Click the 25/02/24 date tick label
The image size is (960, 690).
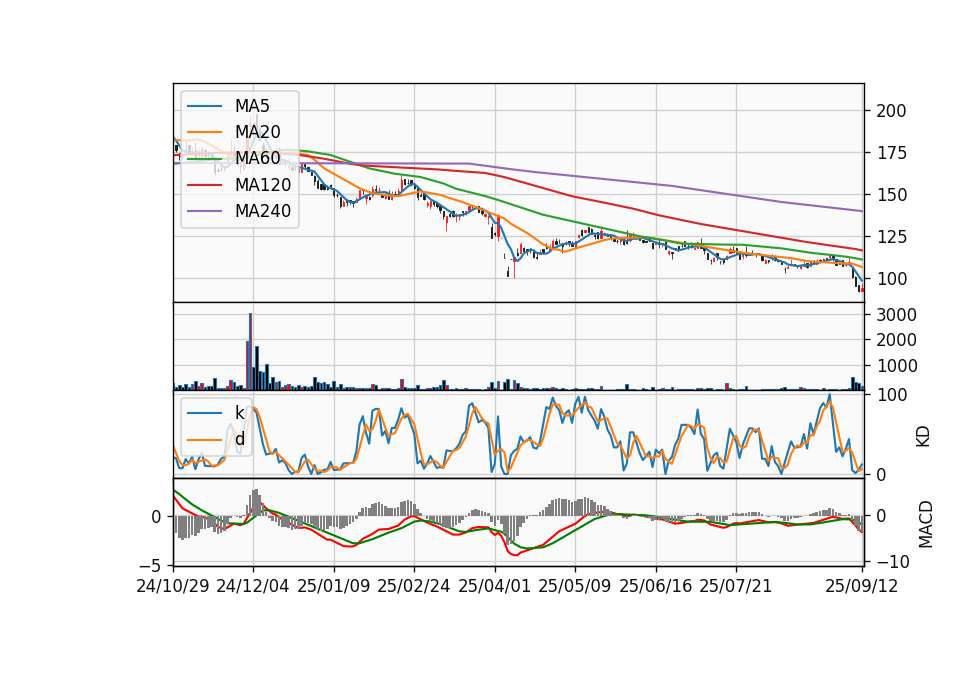(x=414, y=587)
